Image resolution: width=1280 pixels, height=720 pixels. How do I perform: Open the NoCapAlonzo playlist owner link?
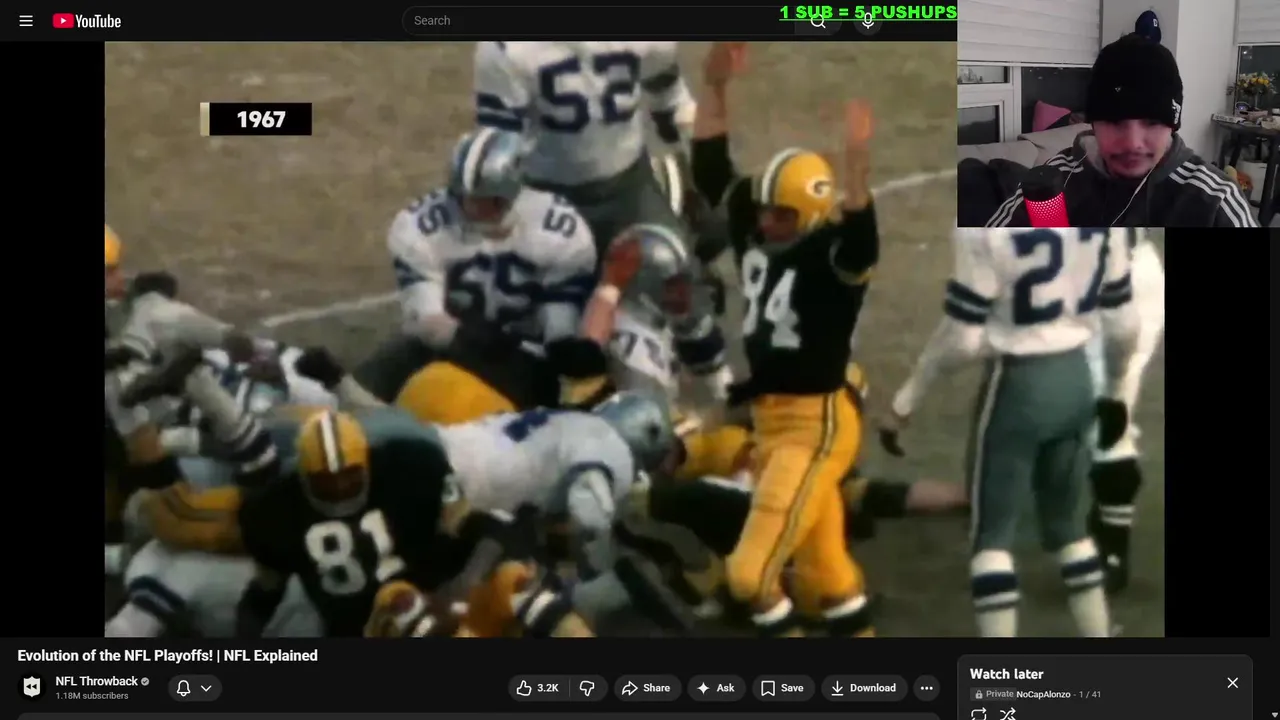[1043, 694]
